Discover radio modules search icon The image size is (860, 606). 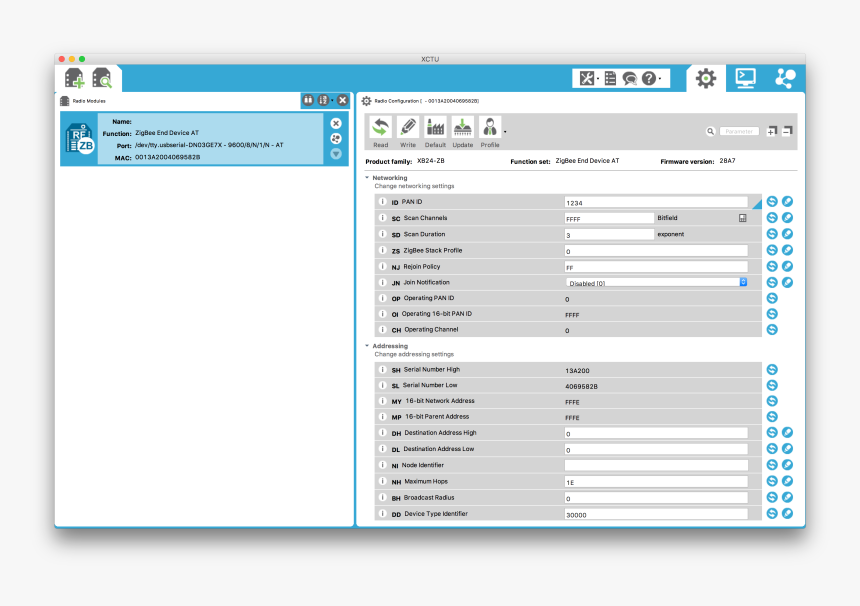pos(102,78)
